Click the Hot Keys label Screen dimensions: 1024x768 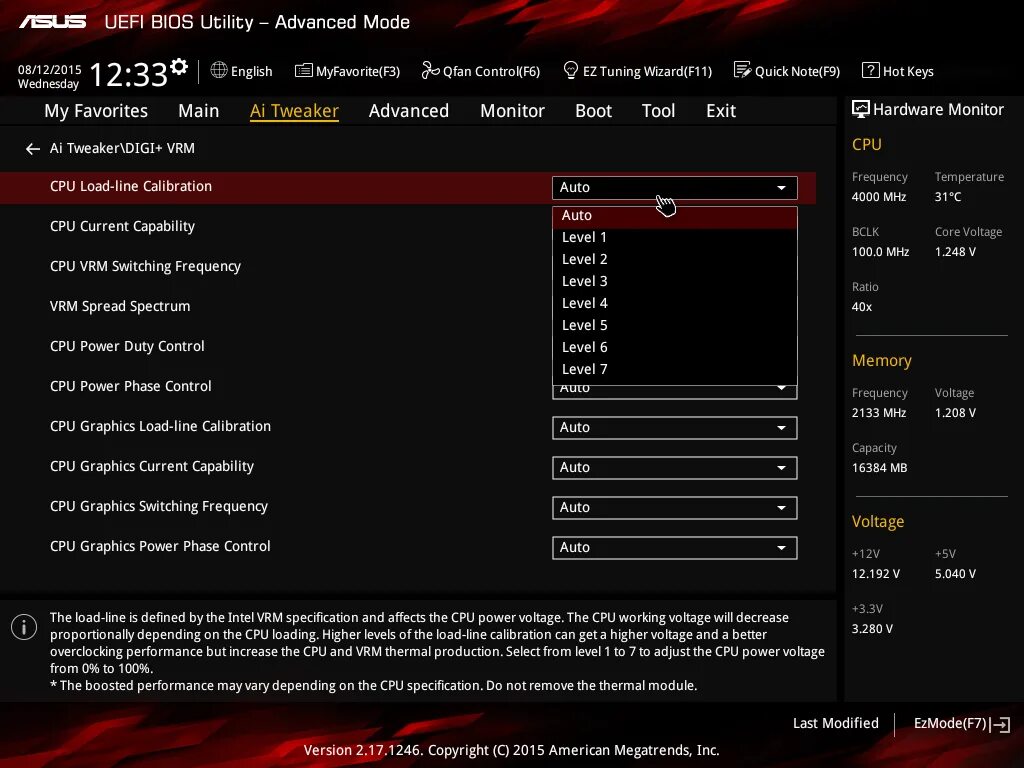tap(908, 71)
